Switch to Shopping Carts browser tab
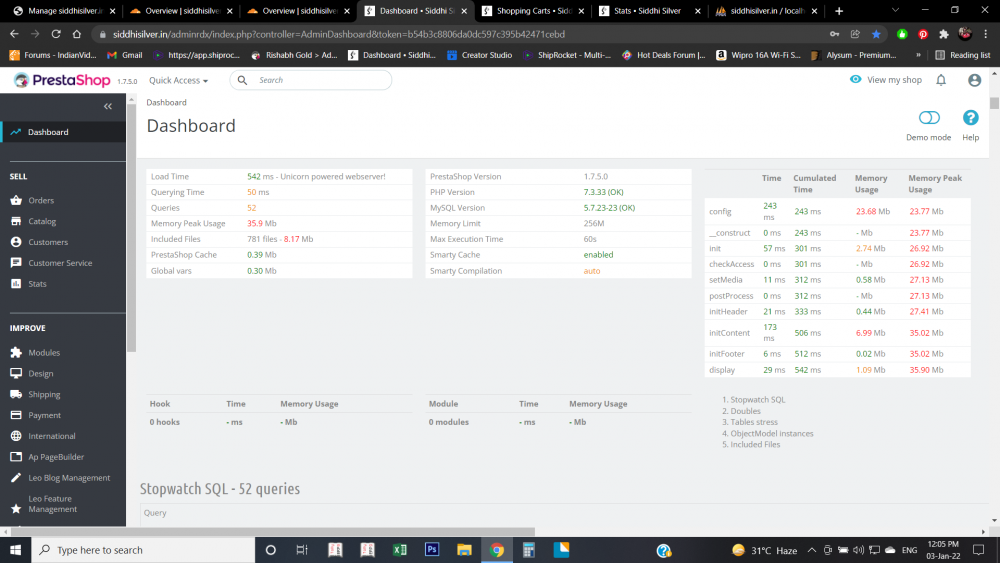Image resolution: width=1000 pixels, height=563 pixels. coord(532,11)
